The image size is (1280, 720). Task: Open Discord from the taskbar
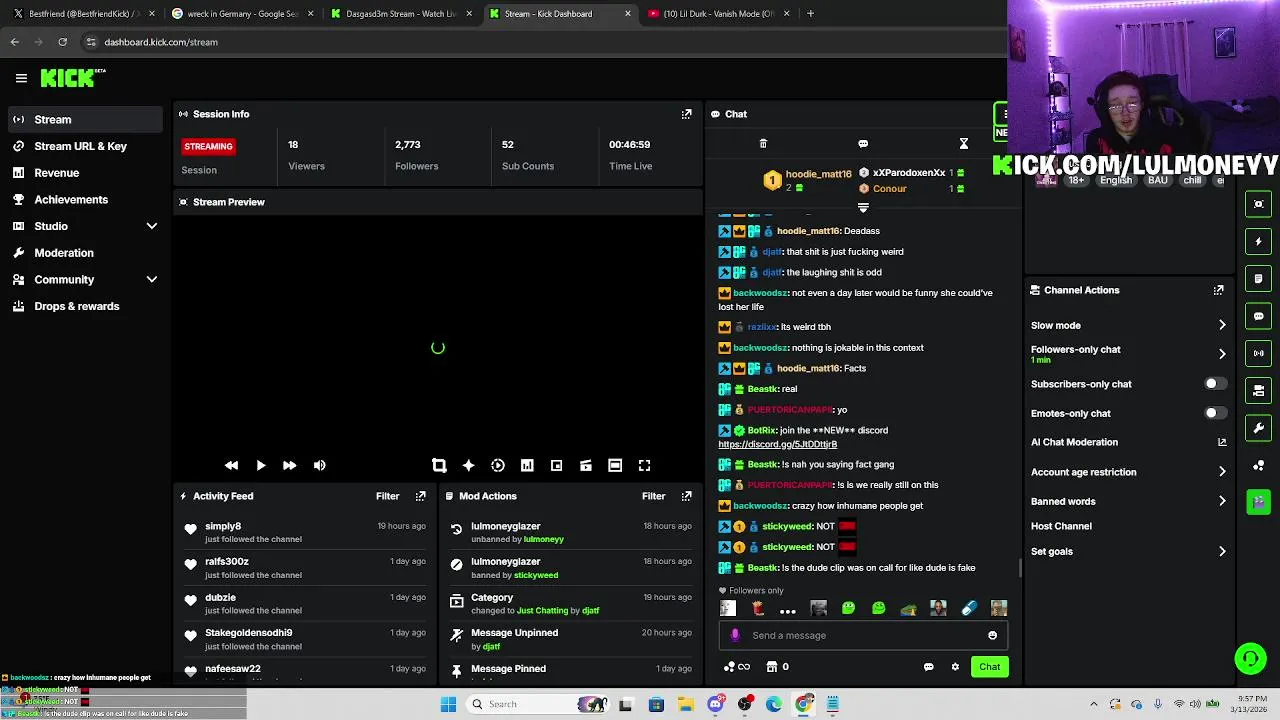[715, 704]
